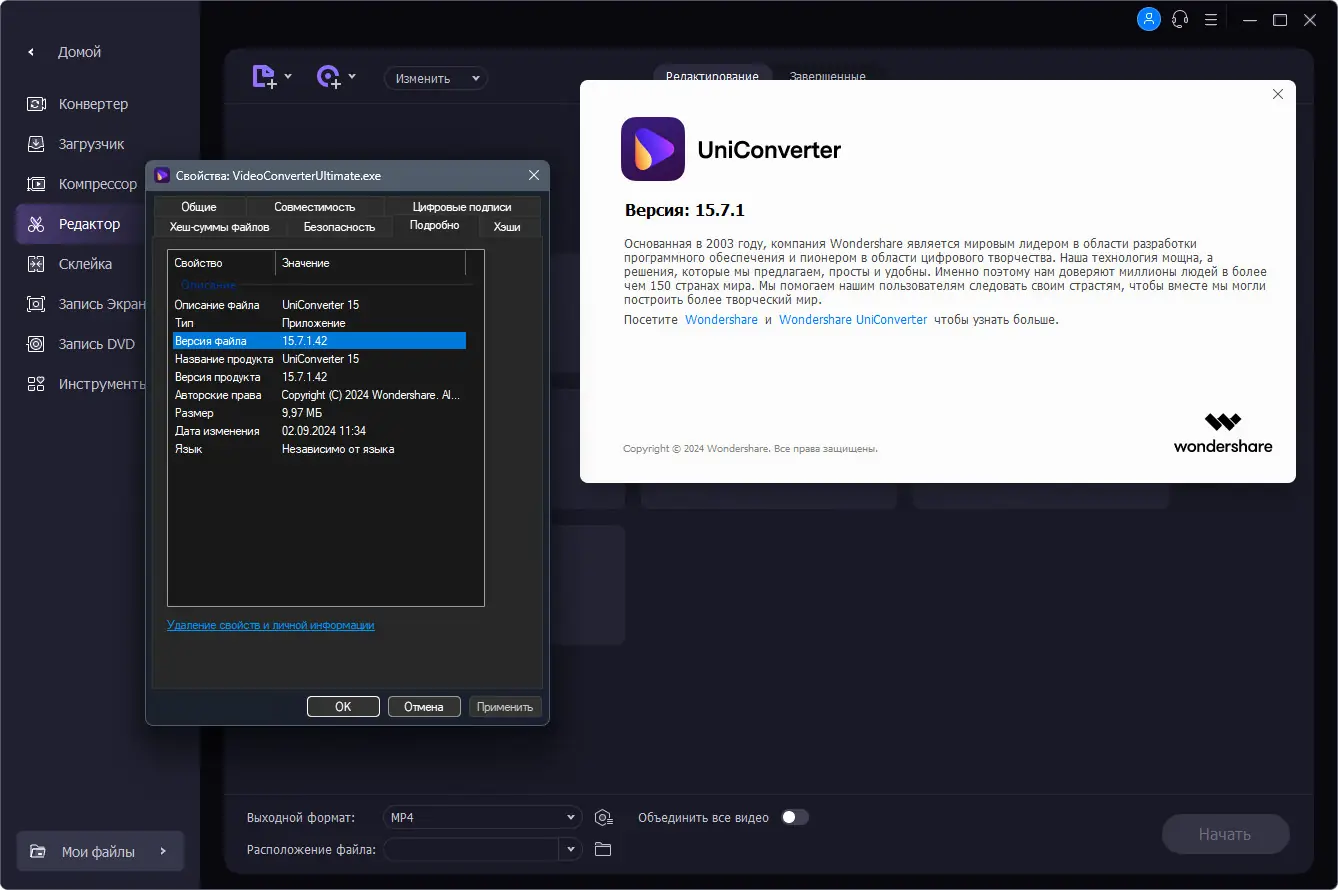
Task: Select the Авторские права row
Action: pos(319,395)
